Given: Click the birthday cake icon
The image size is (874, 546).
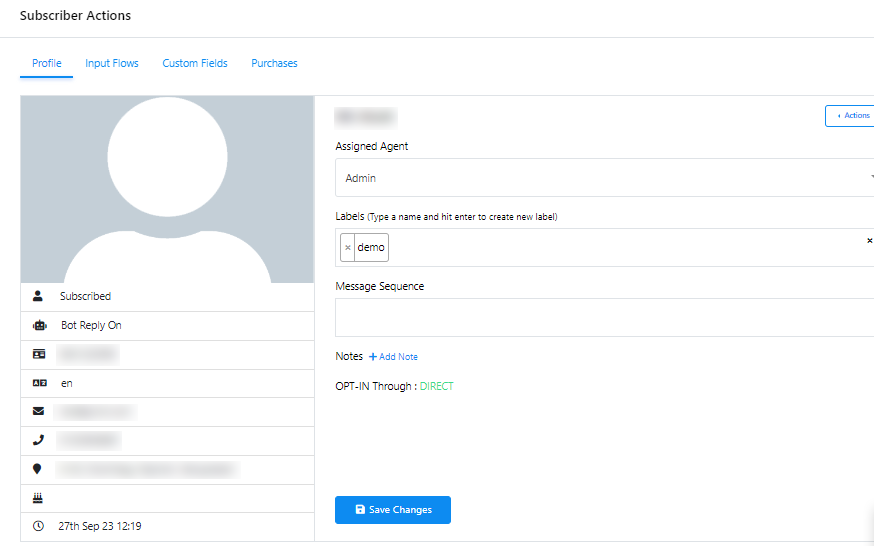Looking at the screenshot, I should click(x=39, y=497).
